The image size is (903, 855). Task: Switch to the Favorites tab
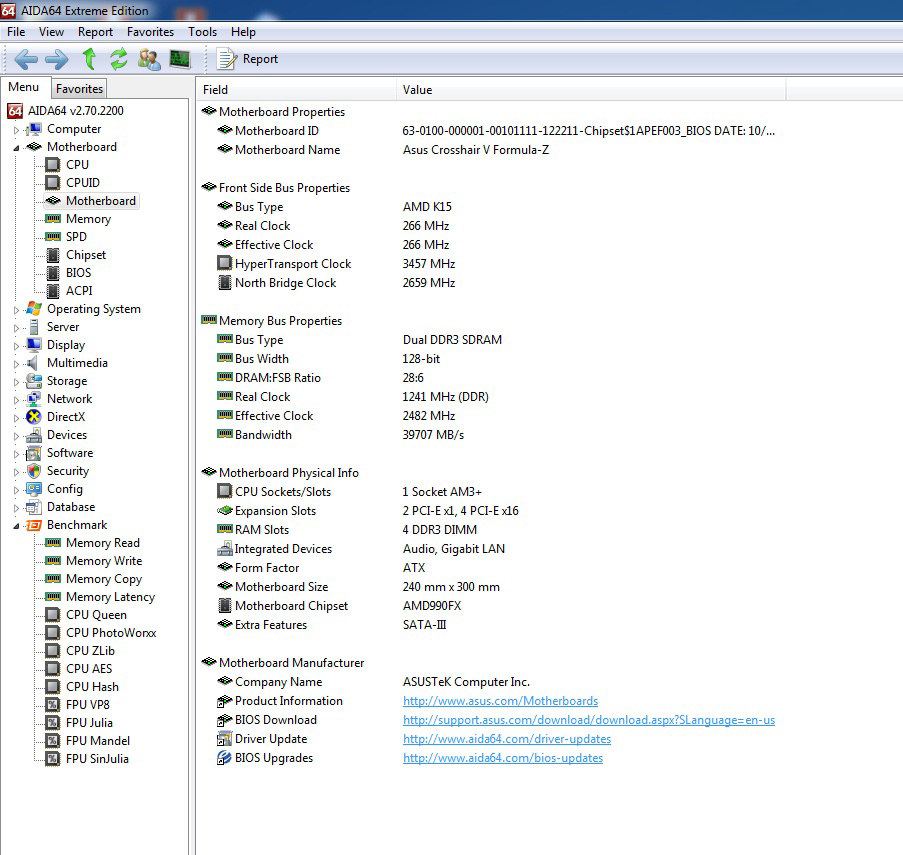79,89
